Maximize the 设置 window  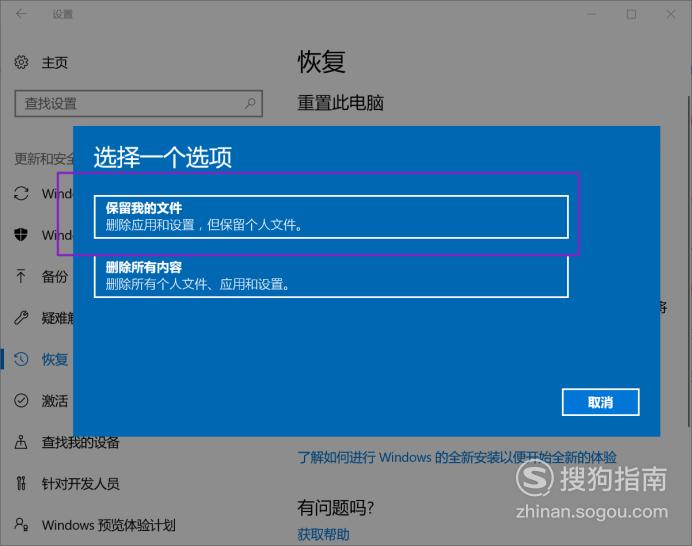tap(631, 14)
